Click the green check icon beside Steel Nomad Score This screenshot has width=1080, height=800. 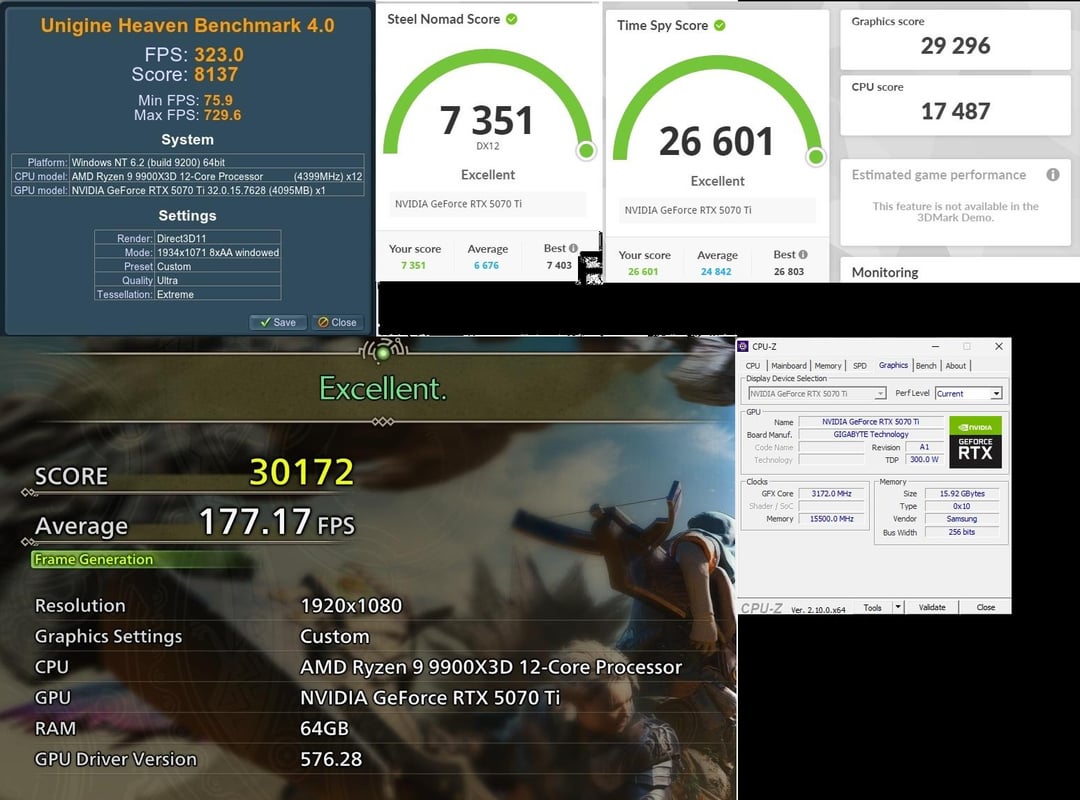[512, 19]
